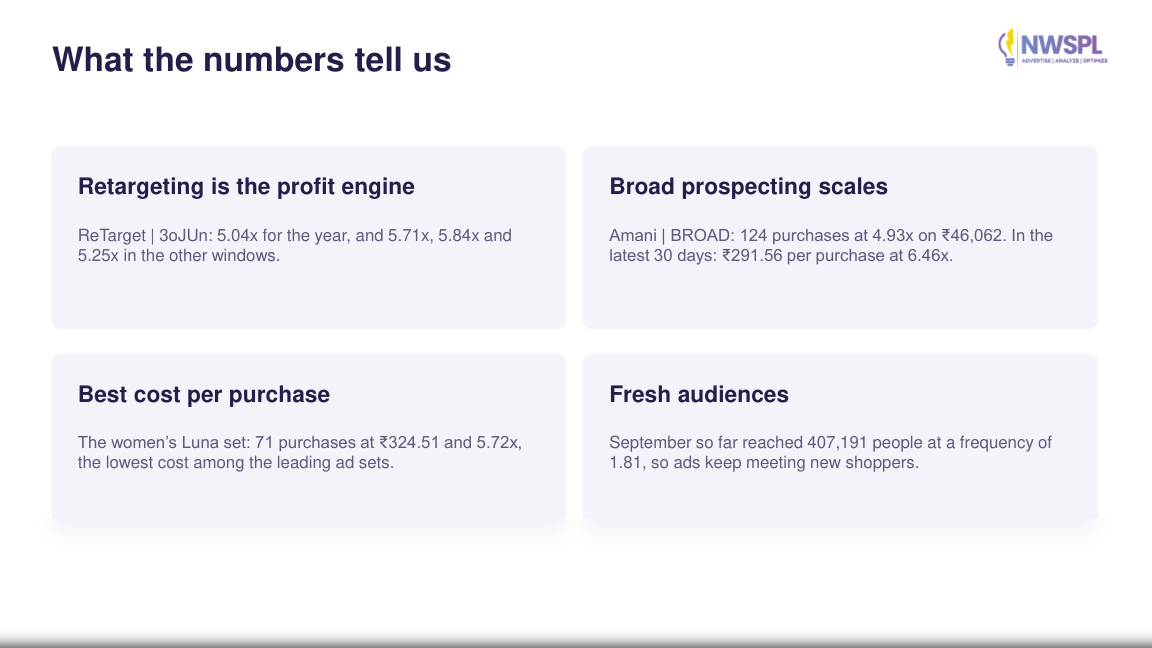Select the 'Fresh audiences' heading
Screen dimensions: 1152x648
point(699,395)
